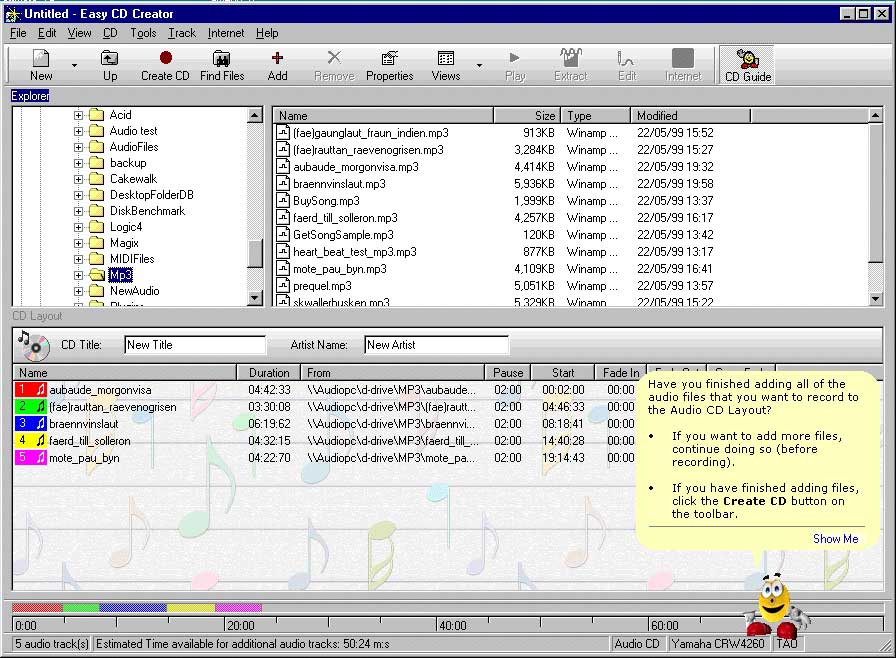Add selected files with Add icon
This screenshot has width=896, height=658.
pyautogui.click(x=277, y=65)
